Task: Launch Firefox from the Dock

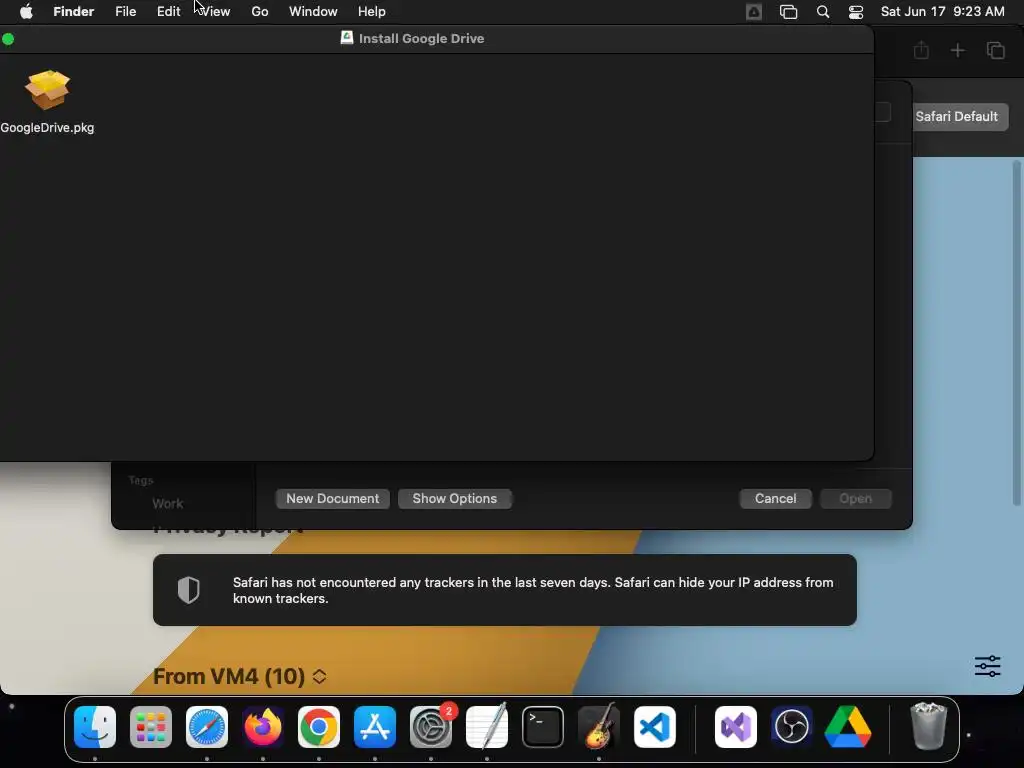Action: click(263, 727)
